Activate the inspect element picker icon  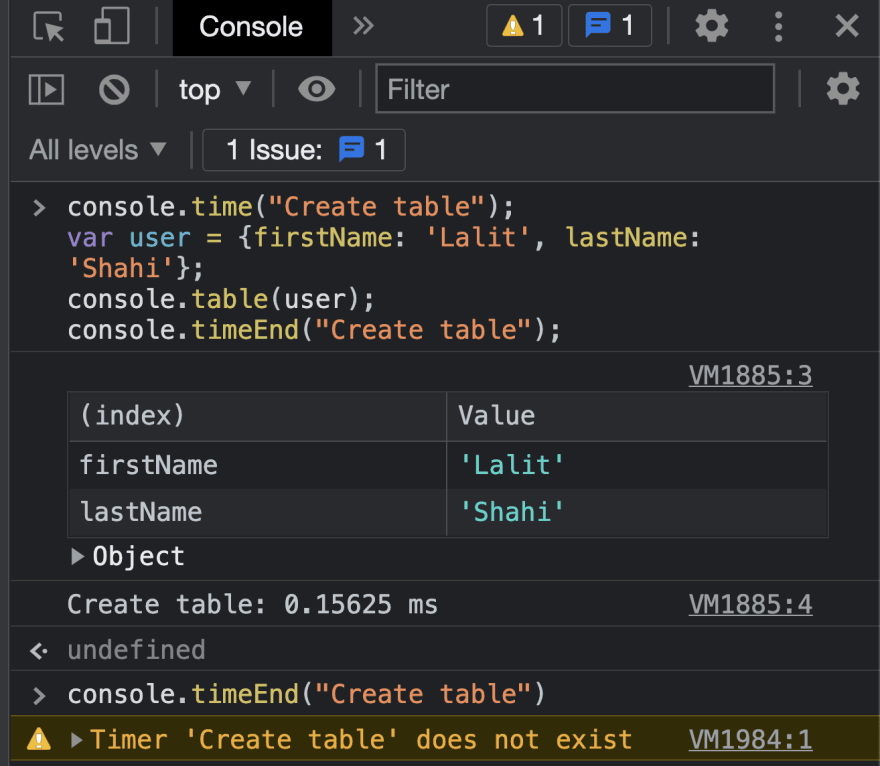[x=49, y=26]
